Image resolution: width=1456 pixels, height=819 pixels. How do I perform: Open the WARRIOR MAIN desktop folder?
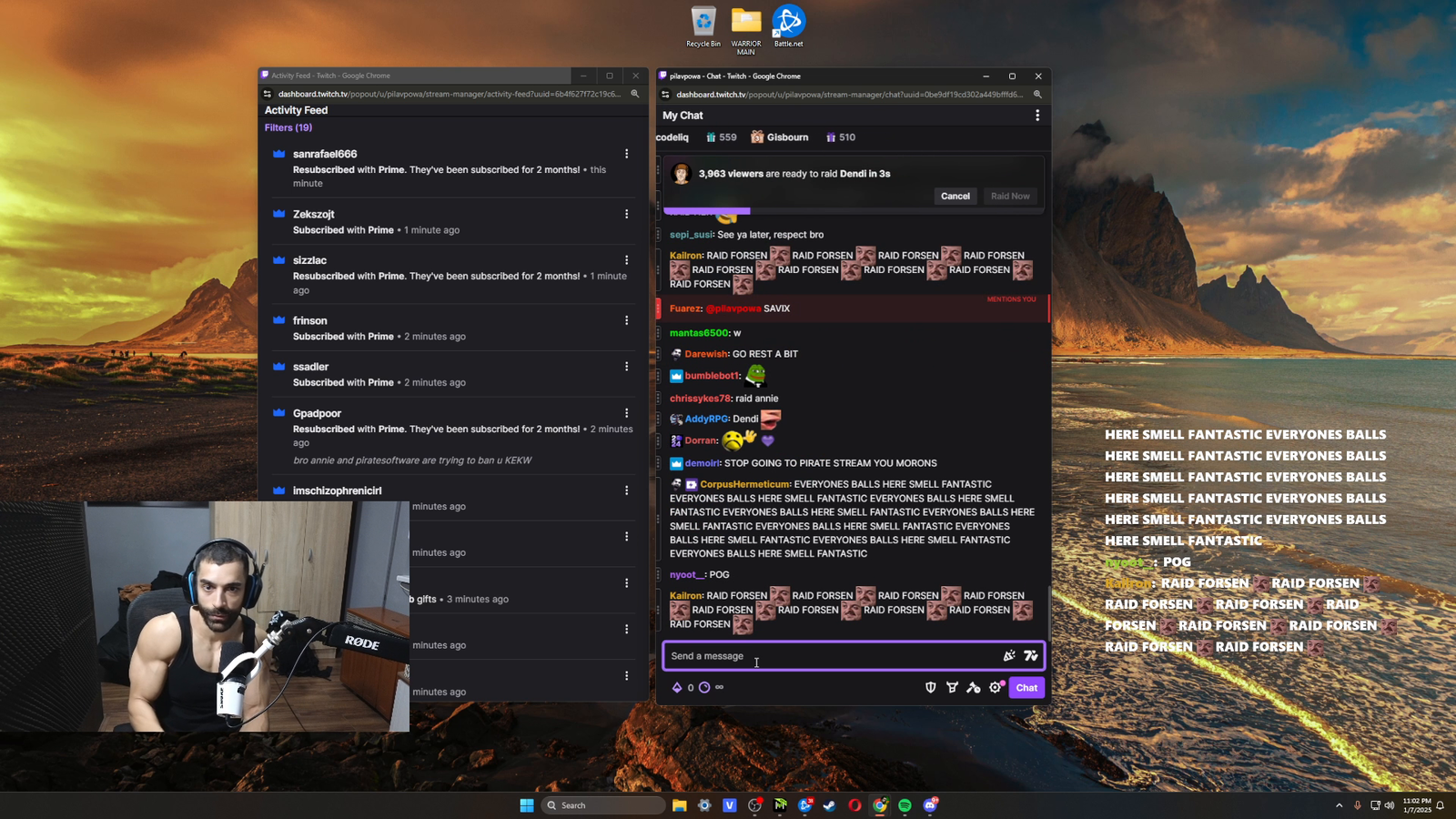tap(746, 30)
